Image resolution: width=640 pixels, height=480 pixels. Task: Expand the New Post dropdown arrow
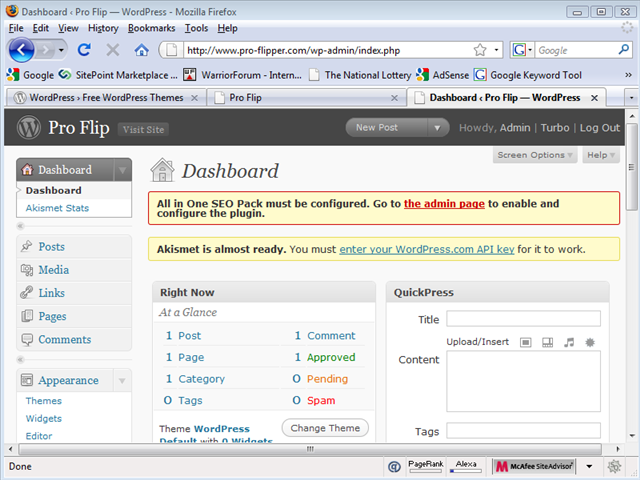pos(438,128)
